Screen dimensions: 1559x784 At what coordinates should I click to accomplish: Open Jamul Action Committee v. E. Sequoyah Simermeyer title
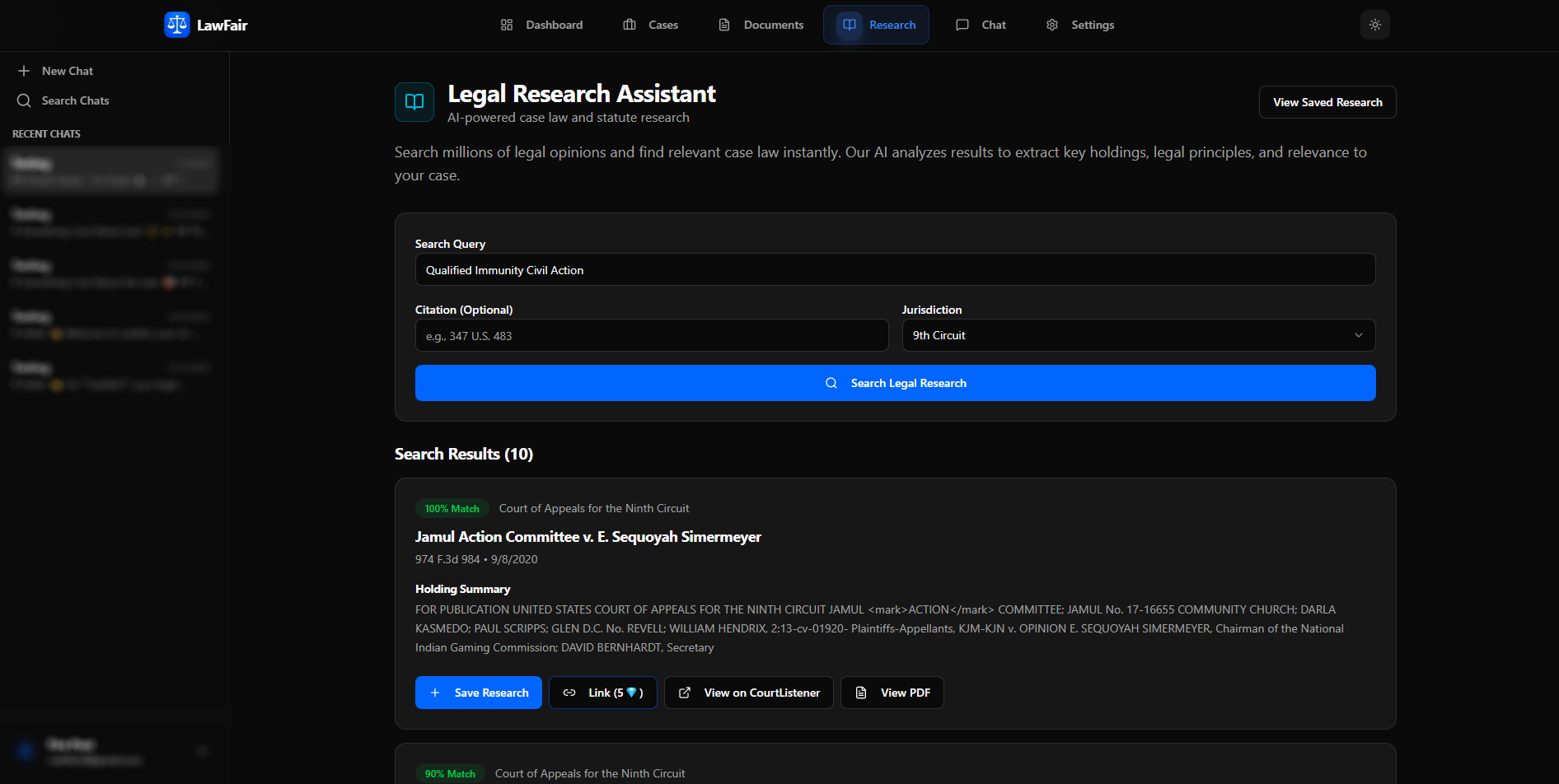click(588, 537)
